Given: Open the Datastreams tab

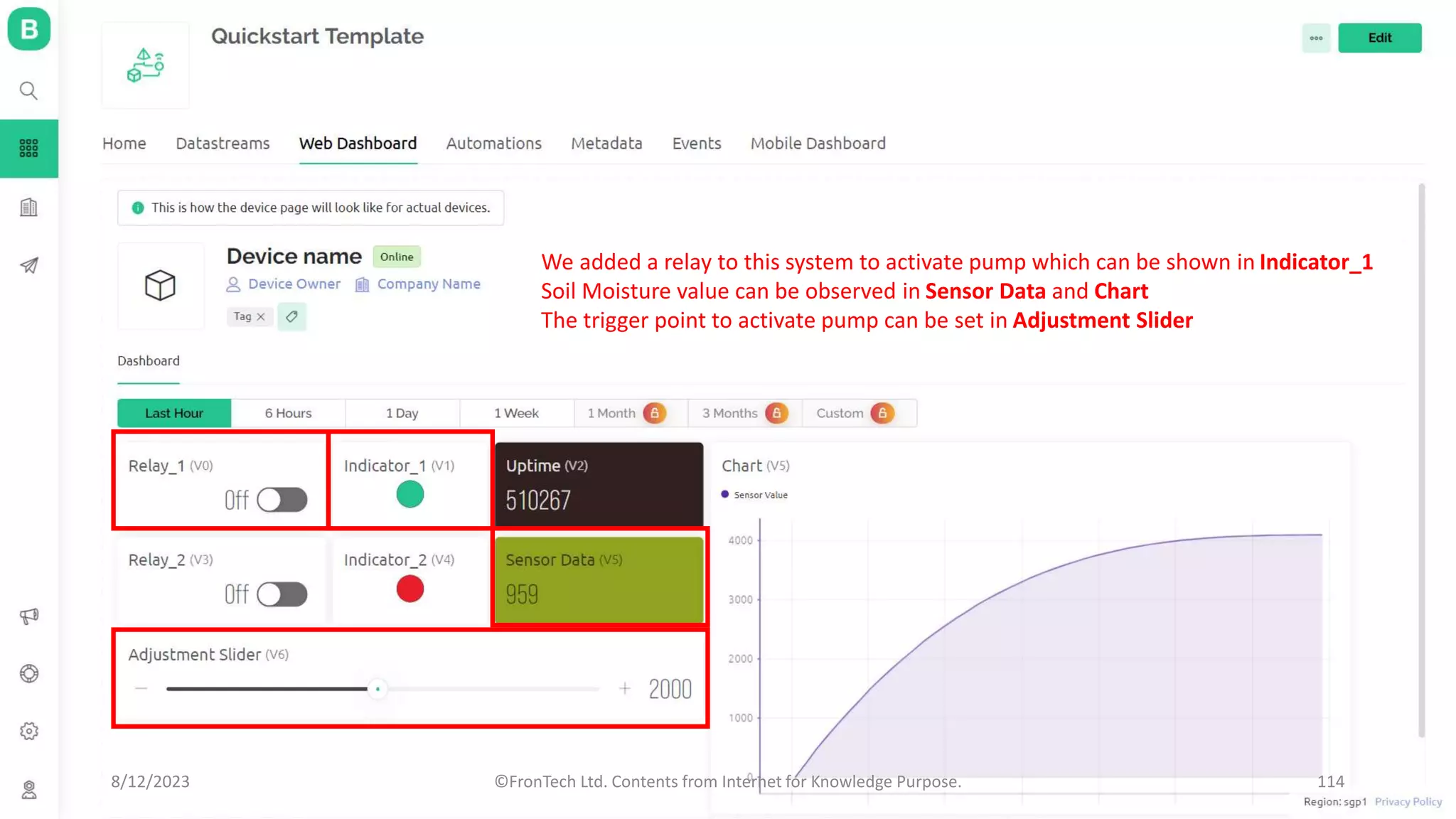Looking at the screenshot, I should (x=223, y=143).
